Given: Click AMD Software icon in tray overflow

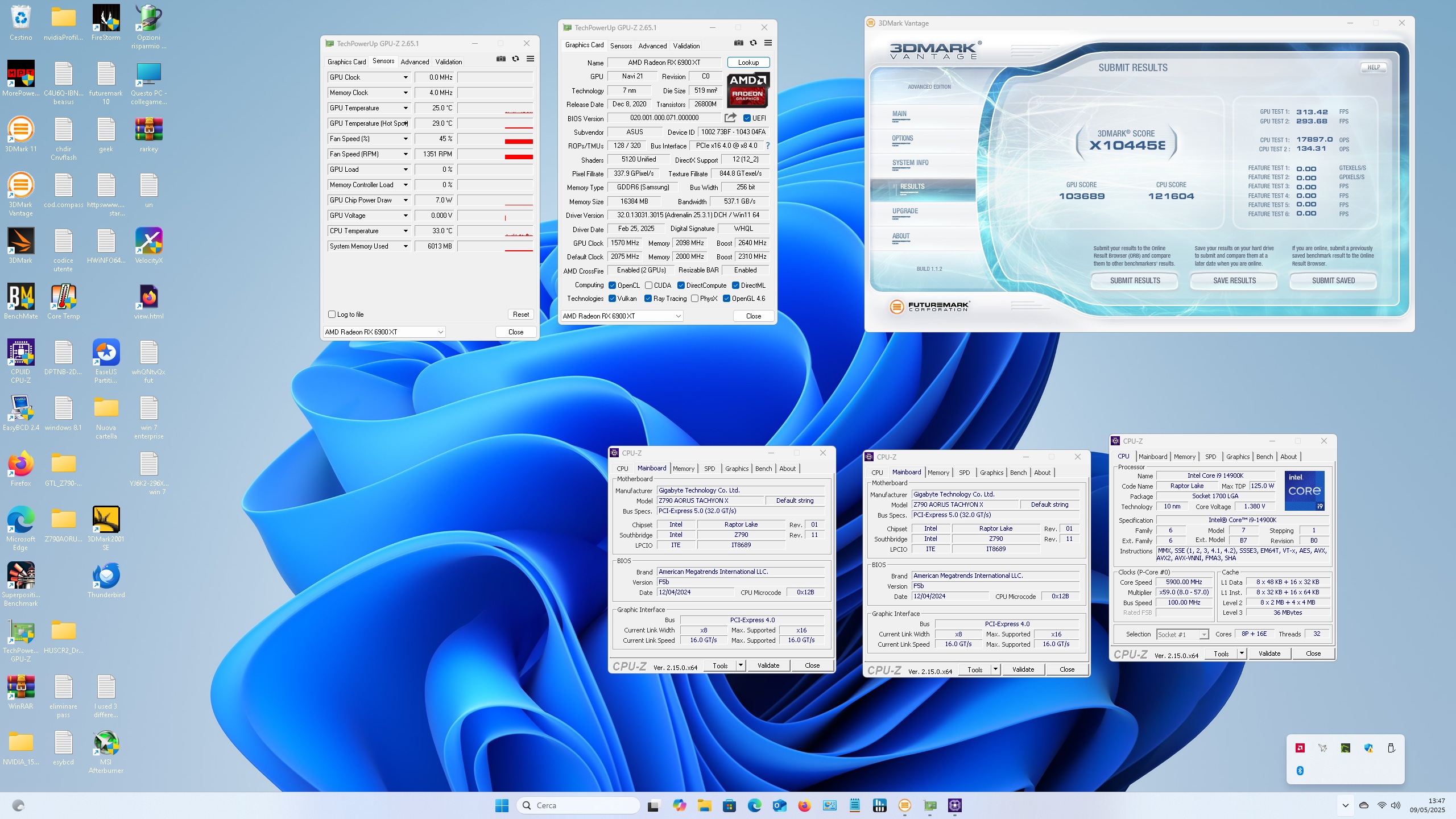Looking at the screenshot, I should (x=1300, y=748).
